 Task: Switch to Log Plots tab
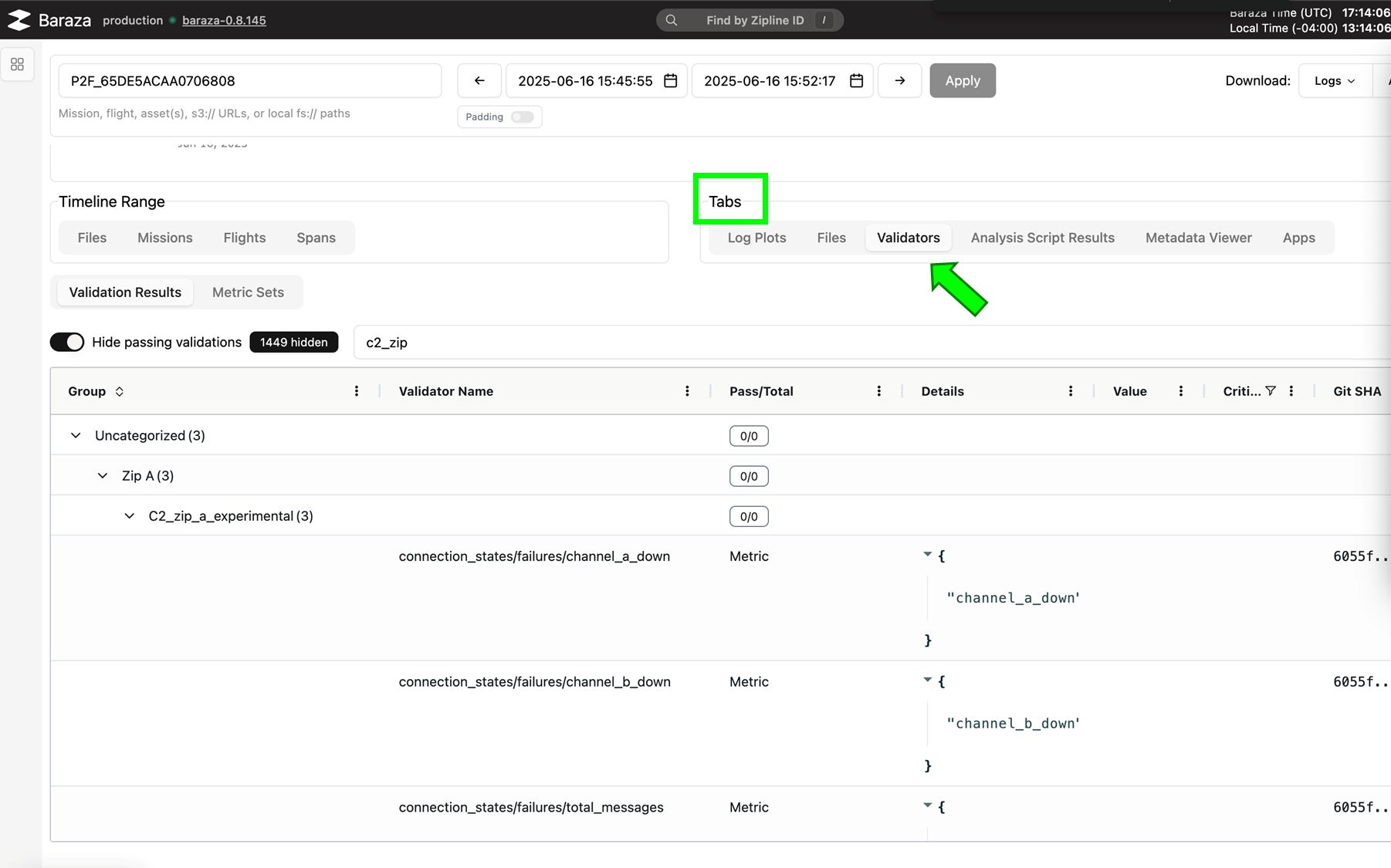click(x=756, y=238)
